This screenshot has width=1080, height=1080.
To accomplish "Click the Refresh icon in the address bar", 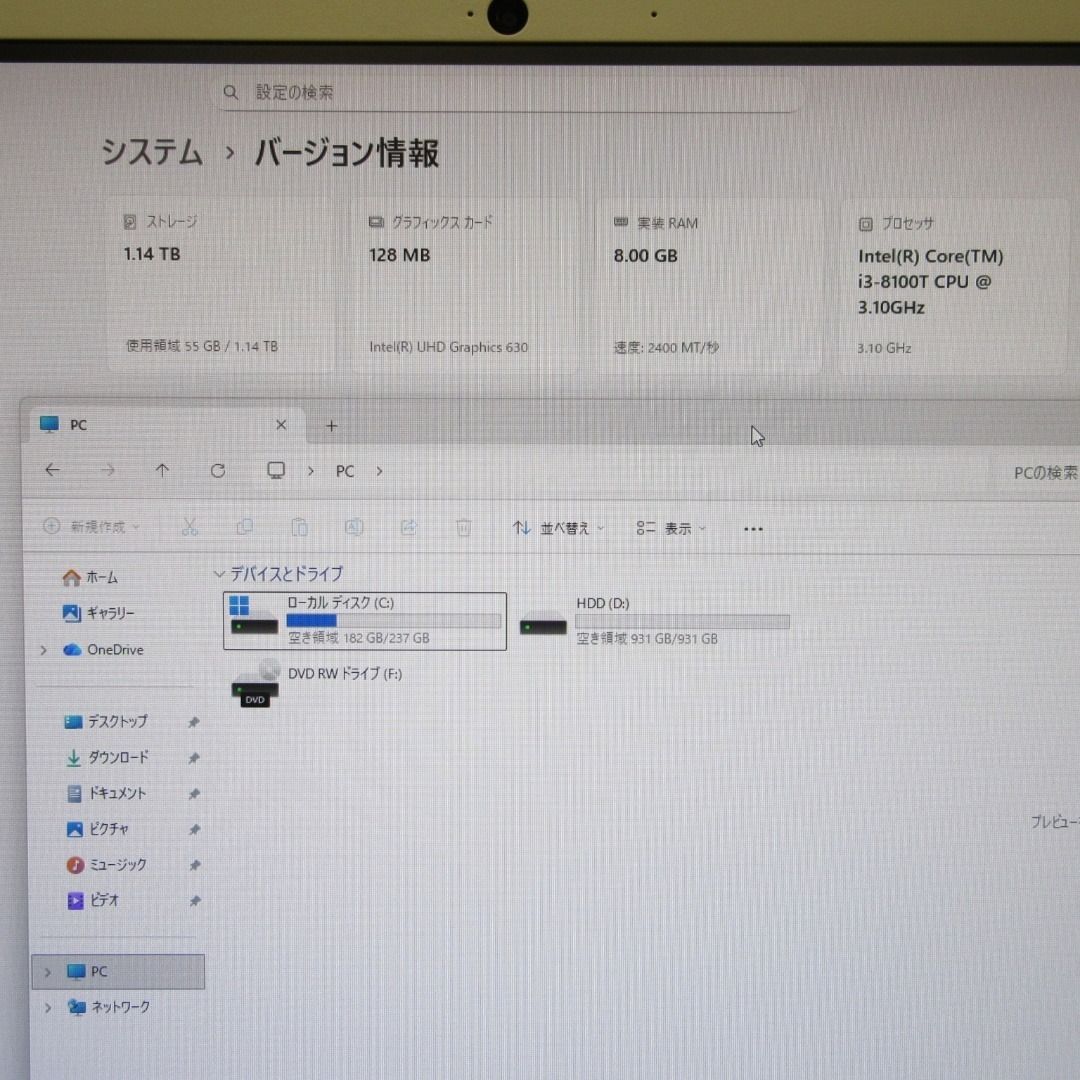I will pos(217,470).
